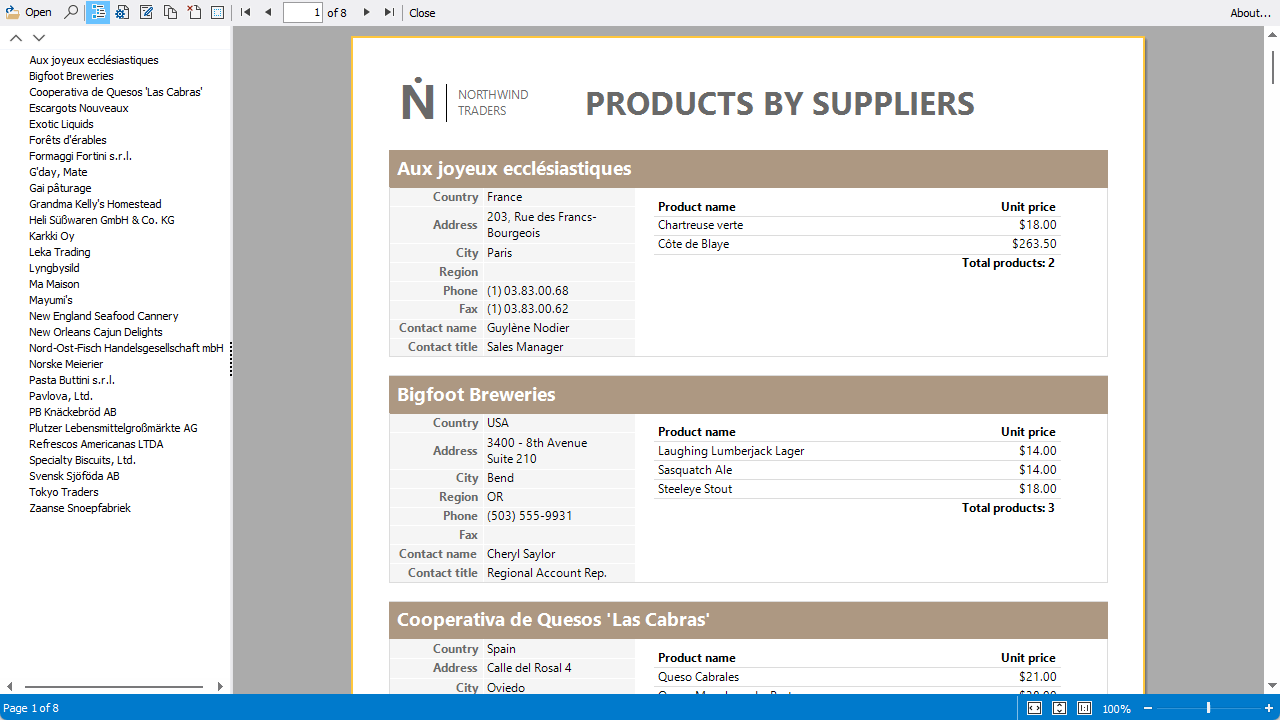Select Nord-Ost-Fisch Handelsgesellschaft mbH entry
1280x720 pixels.
126,348
